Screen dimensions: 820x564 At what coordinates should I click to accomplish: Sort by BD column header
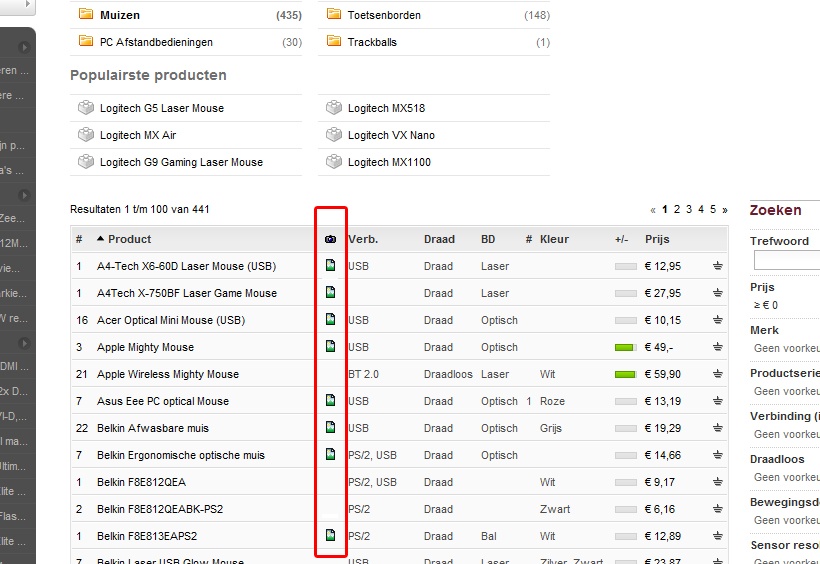488,239
